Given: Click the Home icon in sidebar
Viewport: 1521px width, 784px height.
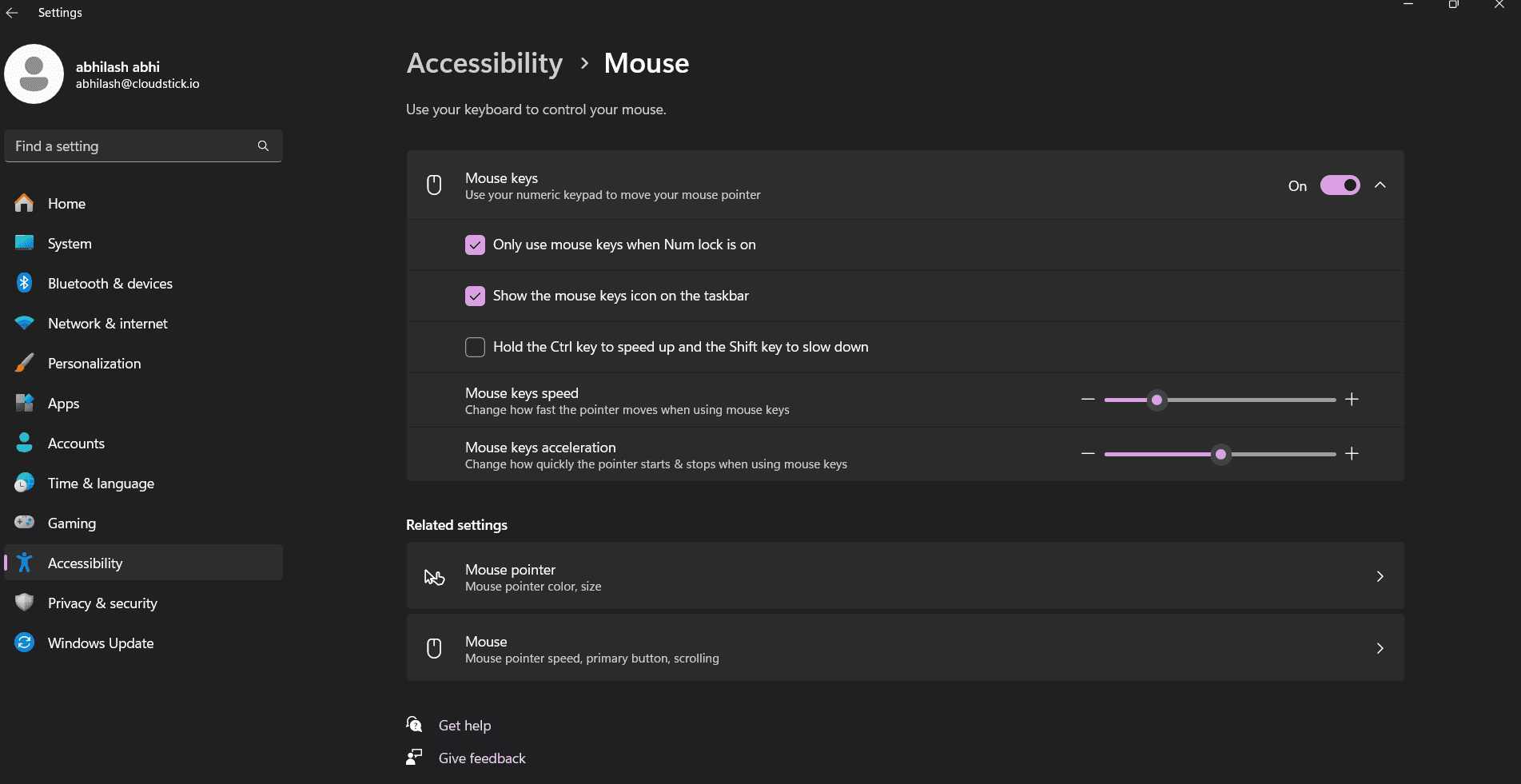Looking at the screenshot, I should [24, 204].
